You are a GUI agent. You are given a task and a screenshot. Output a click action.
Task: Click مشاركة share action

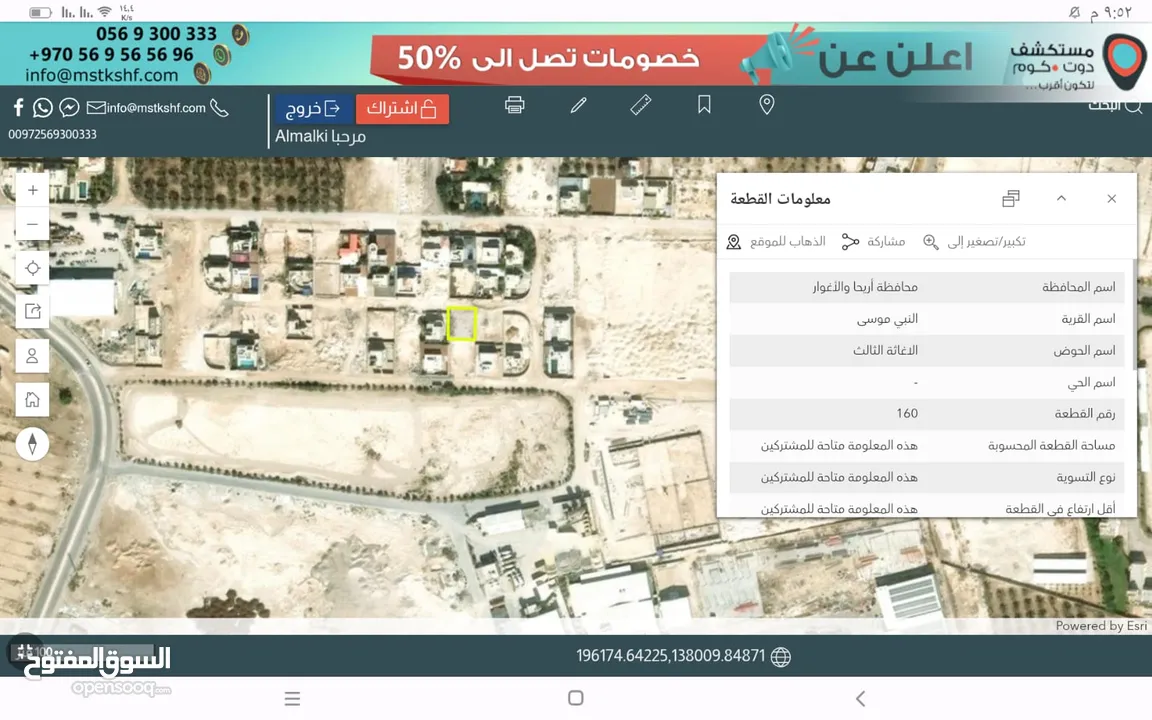click(x=874, y=242)
